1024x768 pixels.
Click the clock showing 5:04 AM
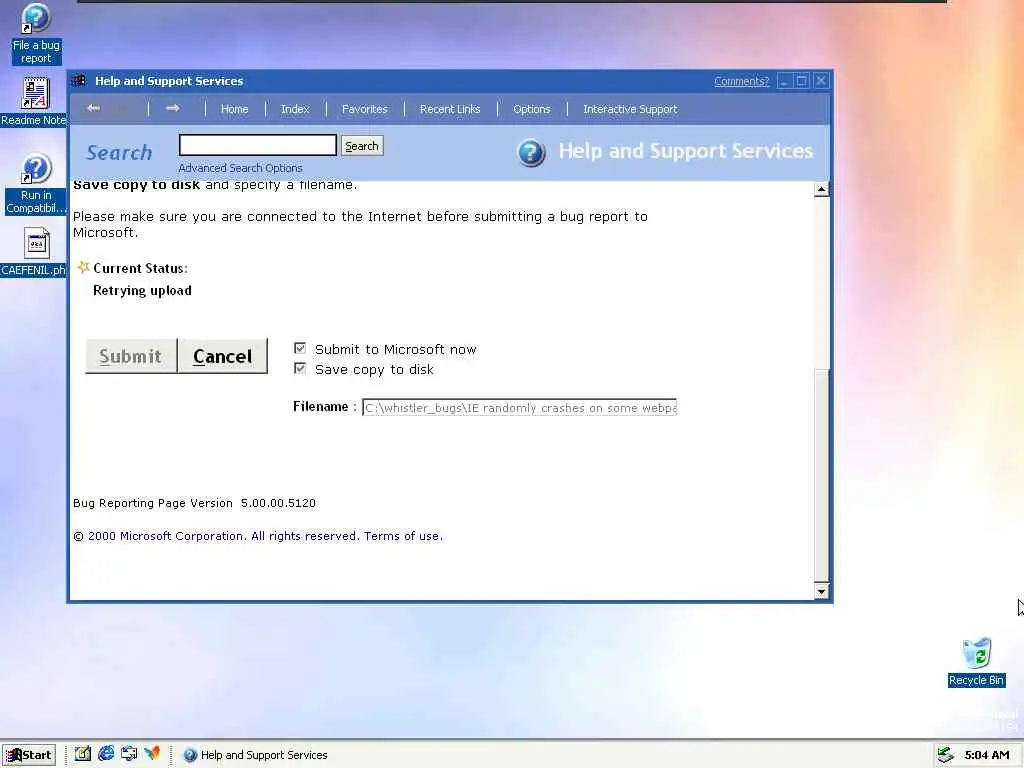(987, 755)
